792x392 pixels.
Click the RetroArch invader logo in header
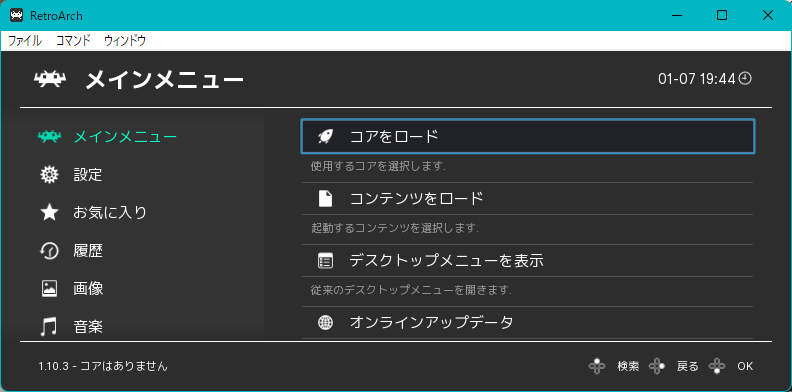[x=50, y=80]
